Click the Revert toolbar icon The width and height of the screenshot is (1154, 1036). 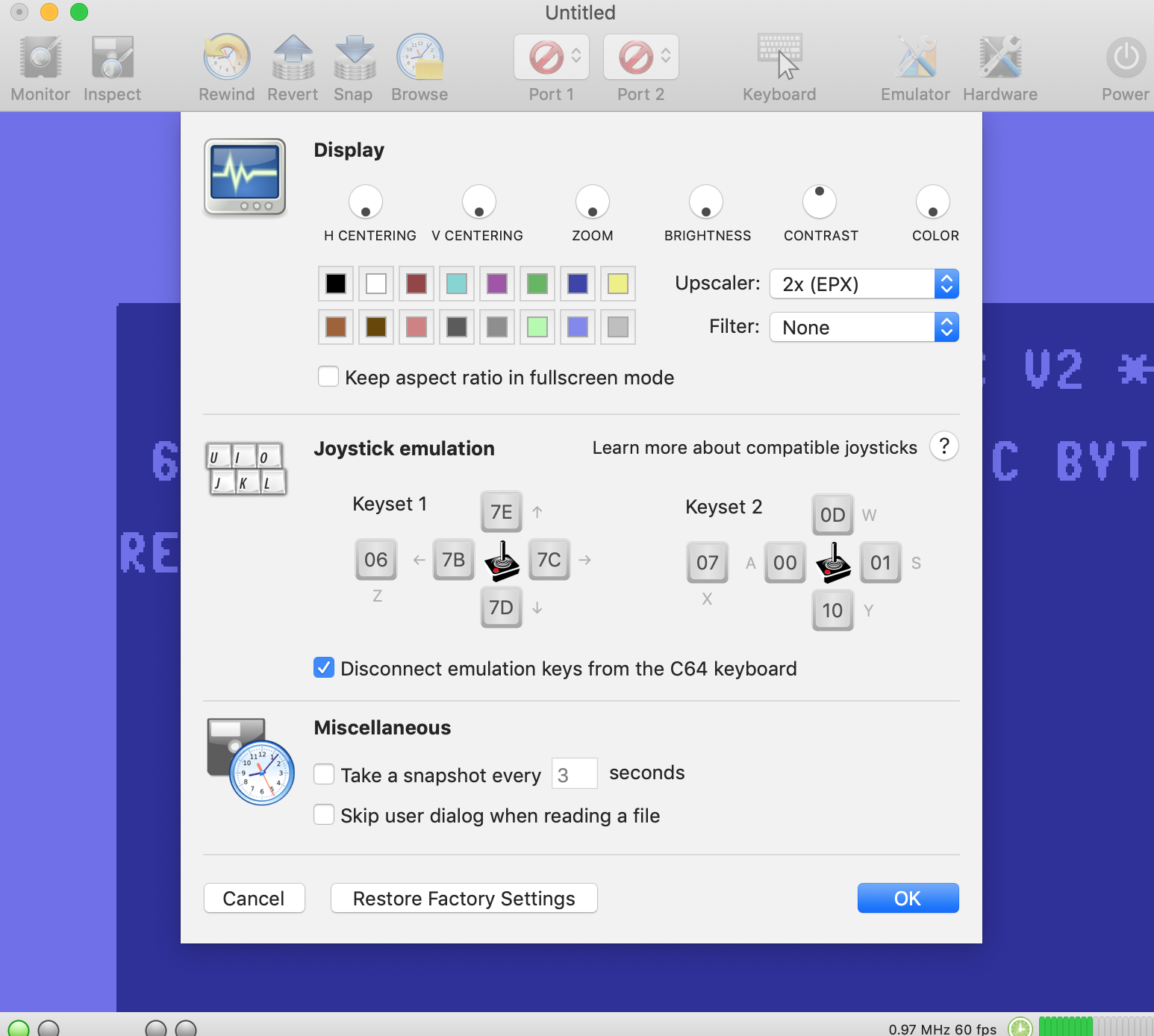pos(293,57)
